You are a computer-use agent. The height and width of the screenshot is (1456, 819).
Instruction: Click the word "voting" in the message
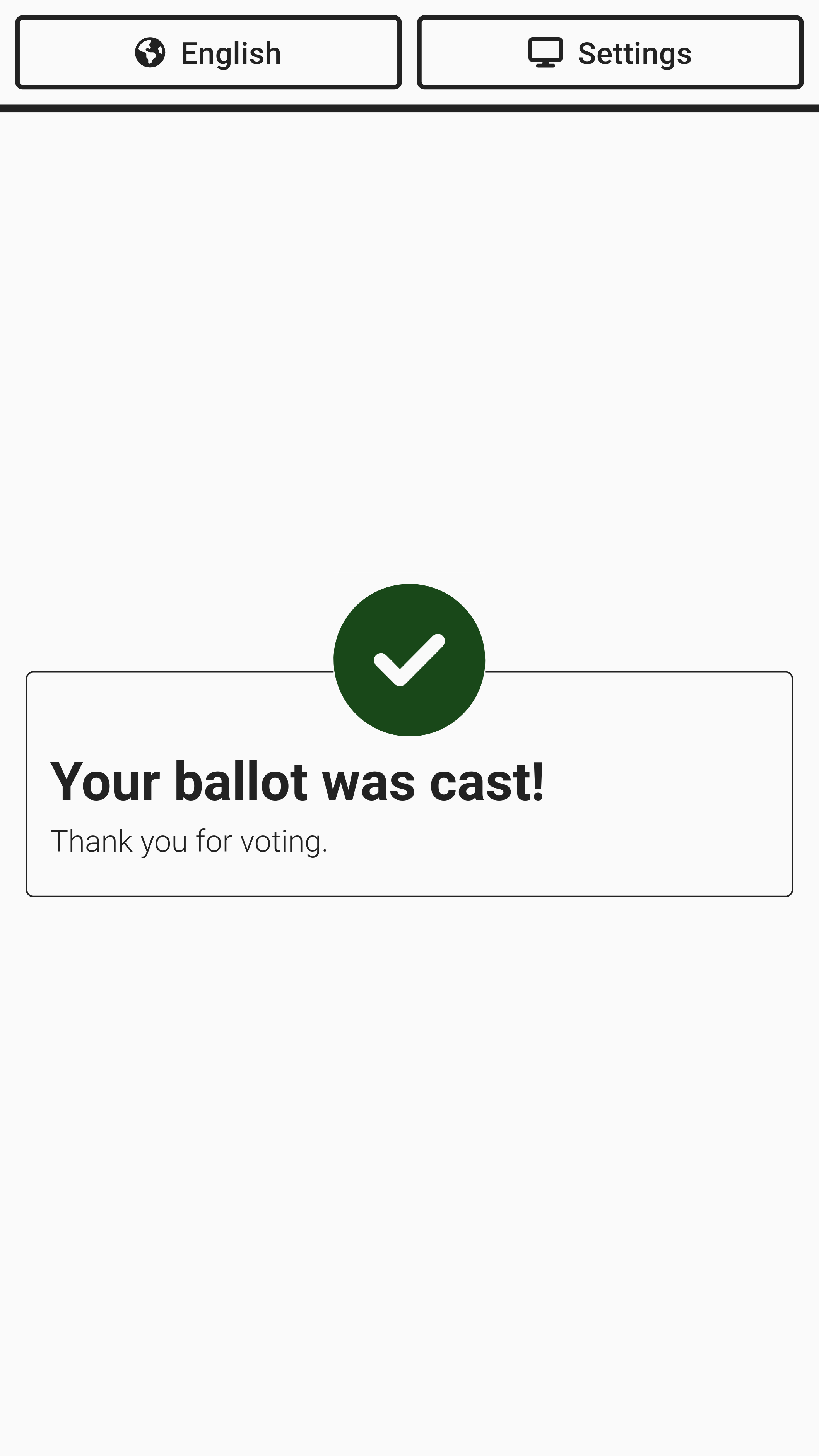tap(281, 841)
